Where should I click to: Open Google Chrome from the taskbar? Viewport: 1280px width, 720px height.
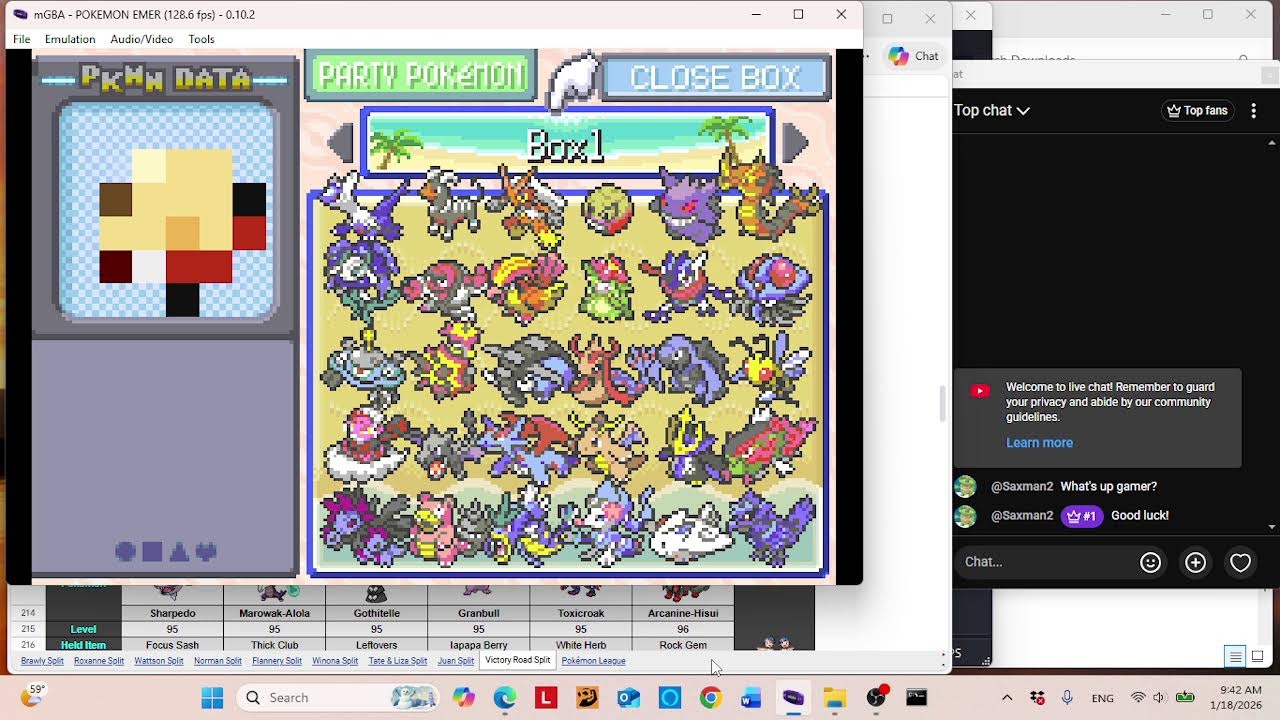tap(711, 697)
